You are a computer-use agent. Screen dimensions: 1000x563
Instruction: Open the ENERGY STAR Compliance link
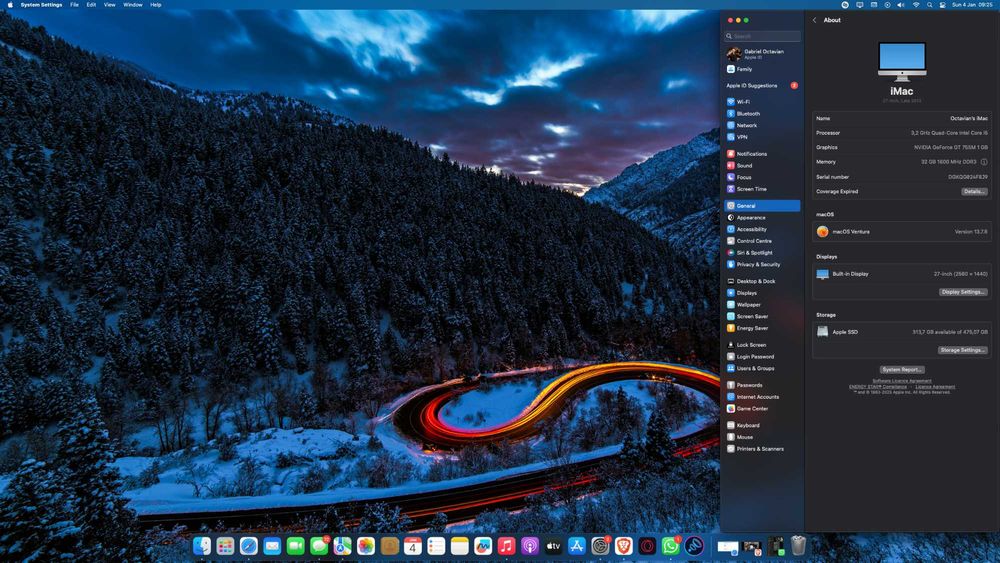coord(878,387)
